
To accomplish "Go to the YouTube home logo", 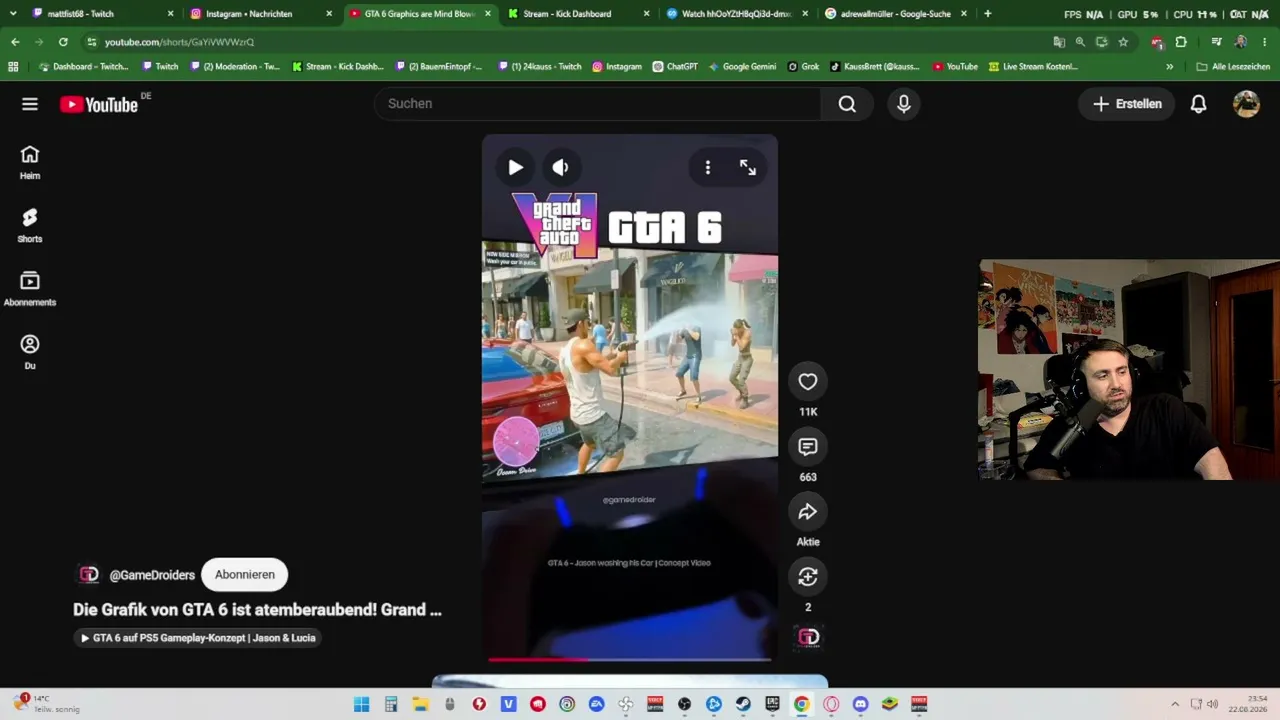I will click(x=99, y=104).
